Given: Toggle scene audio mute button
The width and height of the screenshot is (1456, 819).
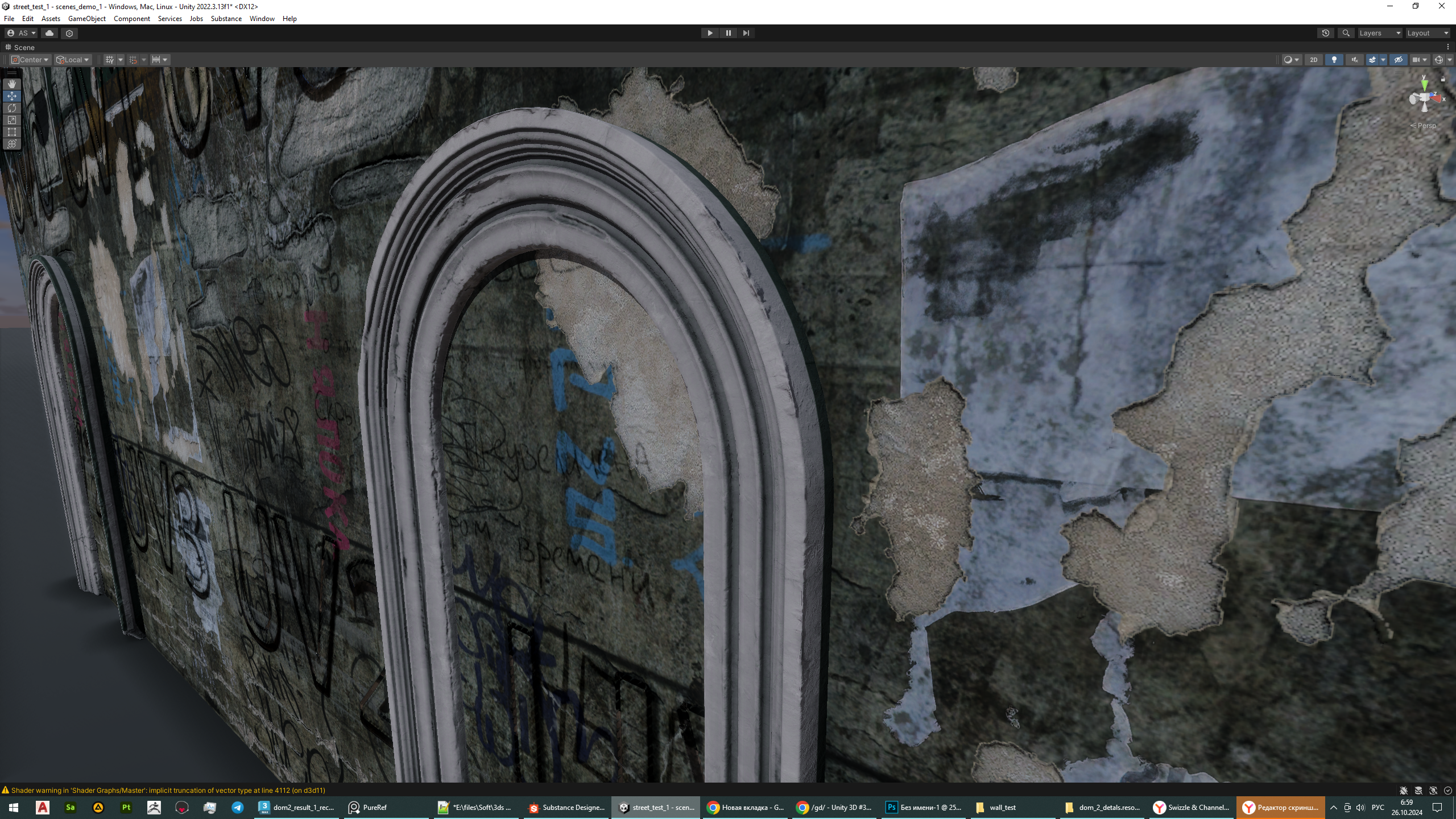Looking at the screenshot, I should click(x=1354, y=60).
